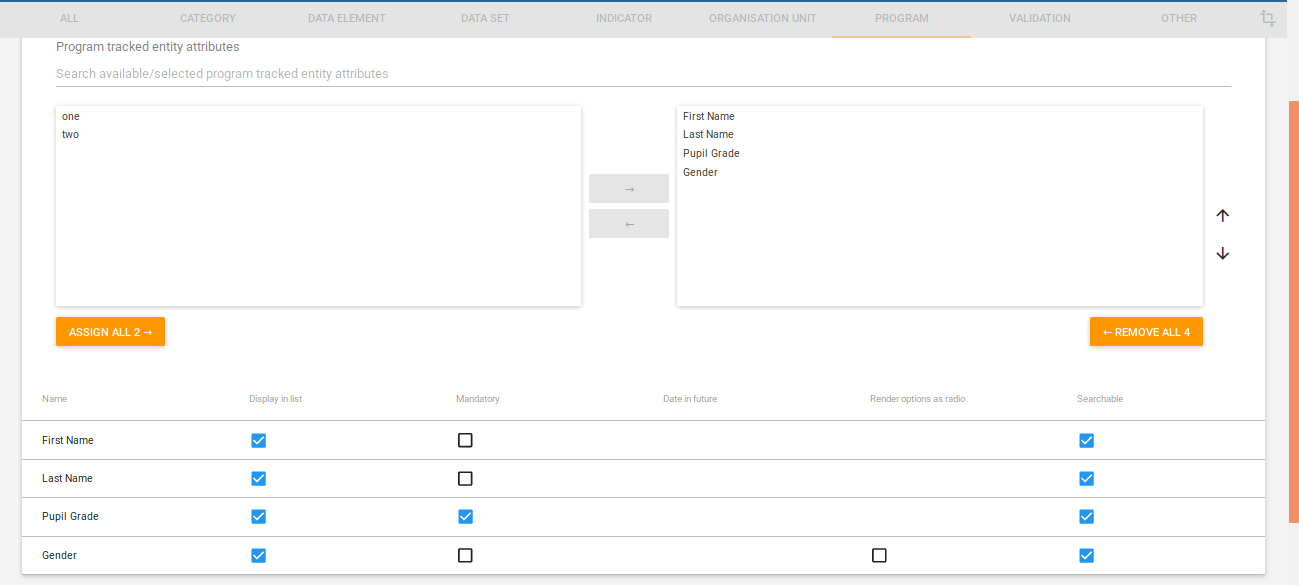Click the 'Name' column header
Image resolution: width=1299 pixels, height=585 pixels.
point(54,399)
